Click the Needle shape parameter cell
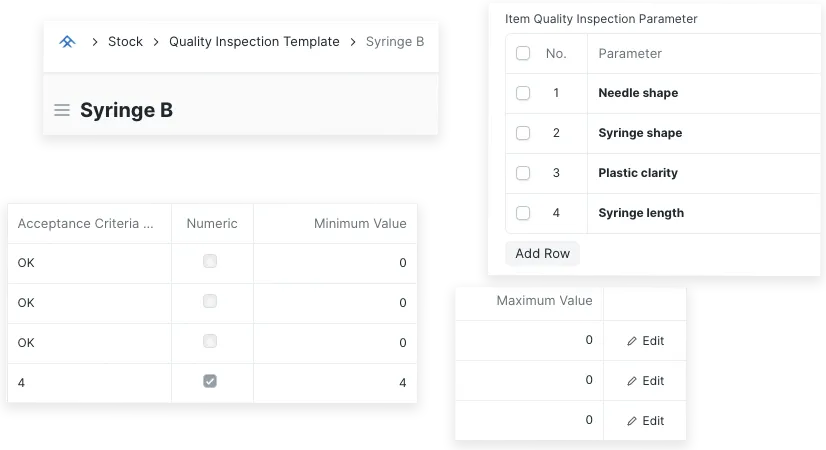This screenshot has height=450, width=826. tap(700, 93)
